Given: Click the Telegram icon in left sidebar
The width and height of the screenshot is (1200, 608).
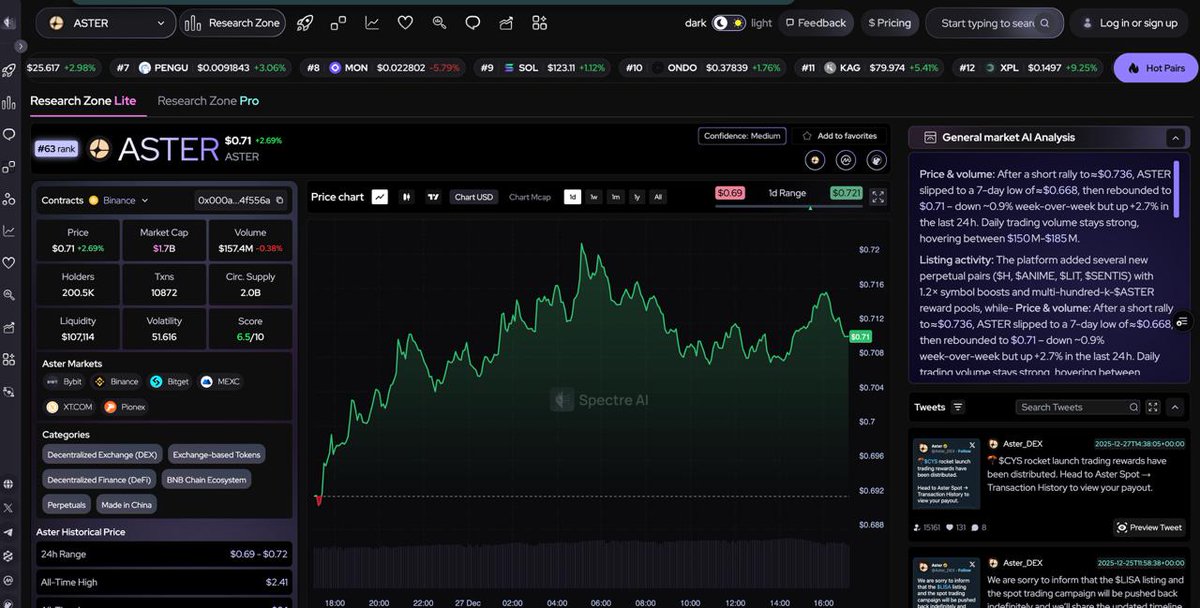Looking at the screenshot, I should (x=9, y=532).
